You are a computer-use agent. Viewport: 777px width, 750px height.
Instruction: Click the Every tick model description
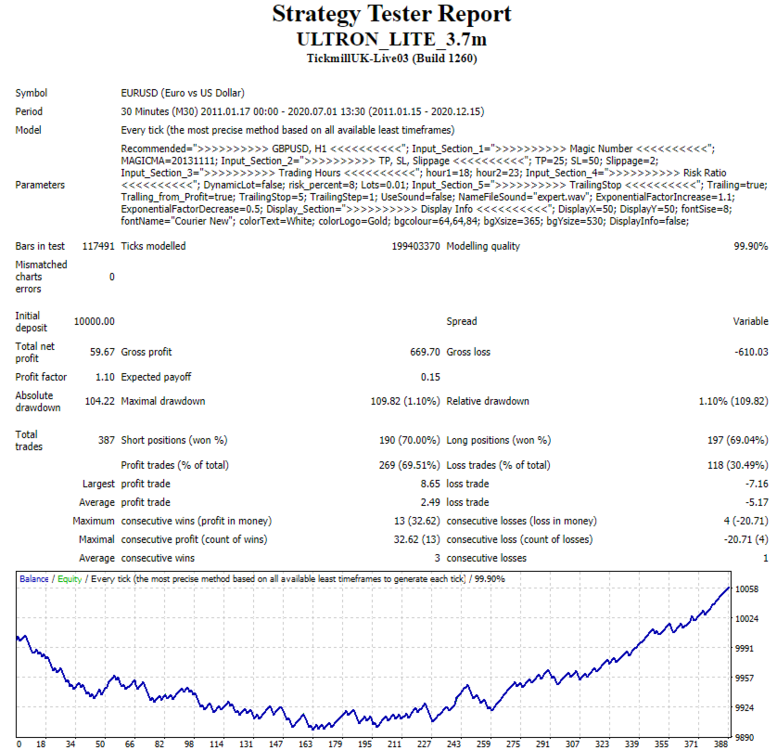[287, 130]
